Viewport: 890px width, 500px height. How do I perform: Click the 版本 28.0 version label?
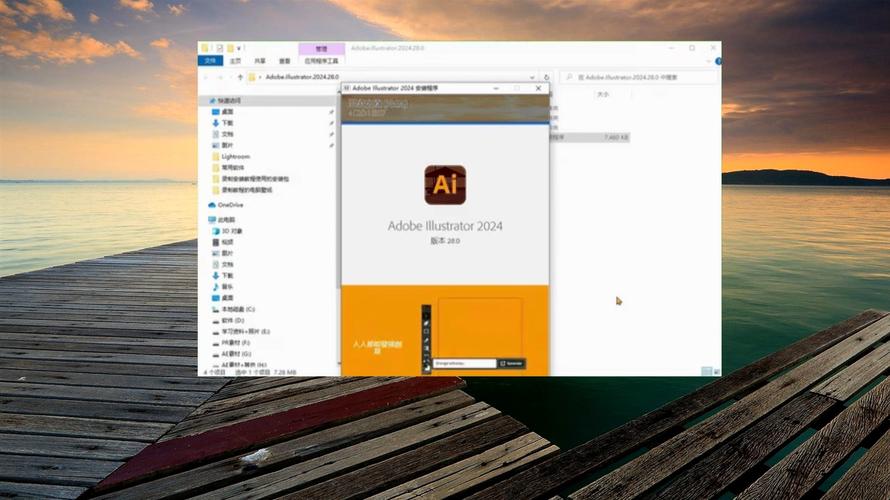coord(445,241)
